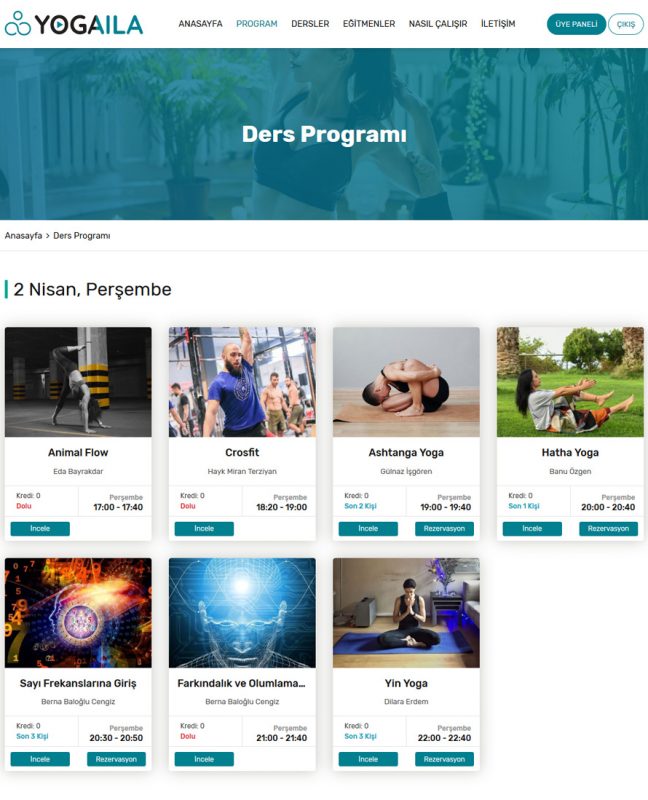Open the Crosfit class image
The width and height of the screenshot is (648, 800).
click(242, 382)
